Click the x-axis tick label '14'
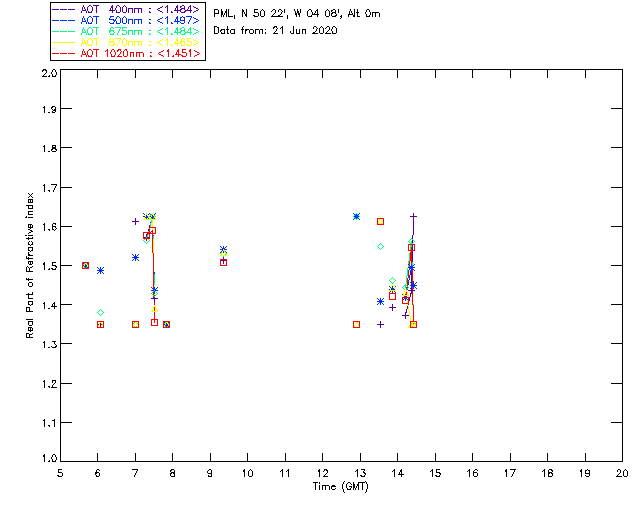 (398, 473)
